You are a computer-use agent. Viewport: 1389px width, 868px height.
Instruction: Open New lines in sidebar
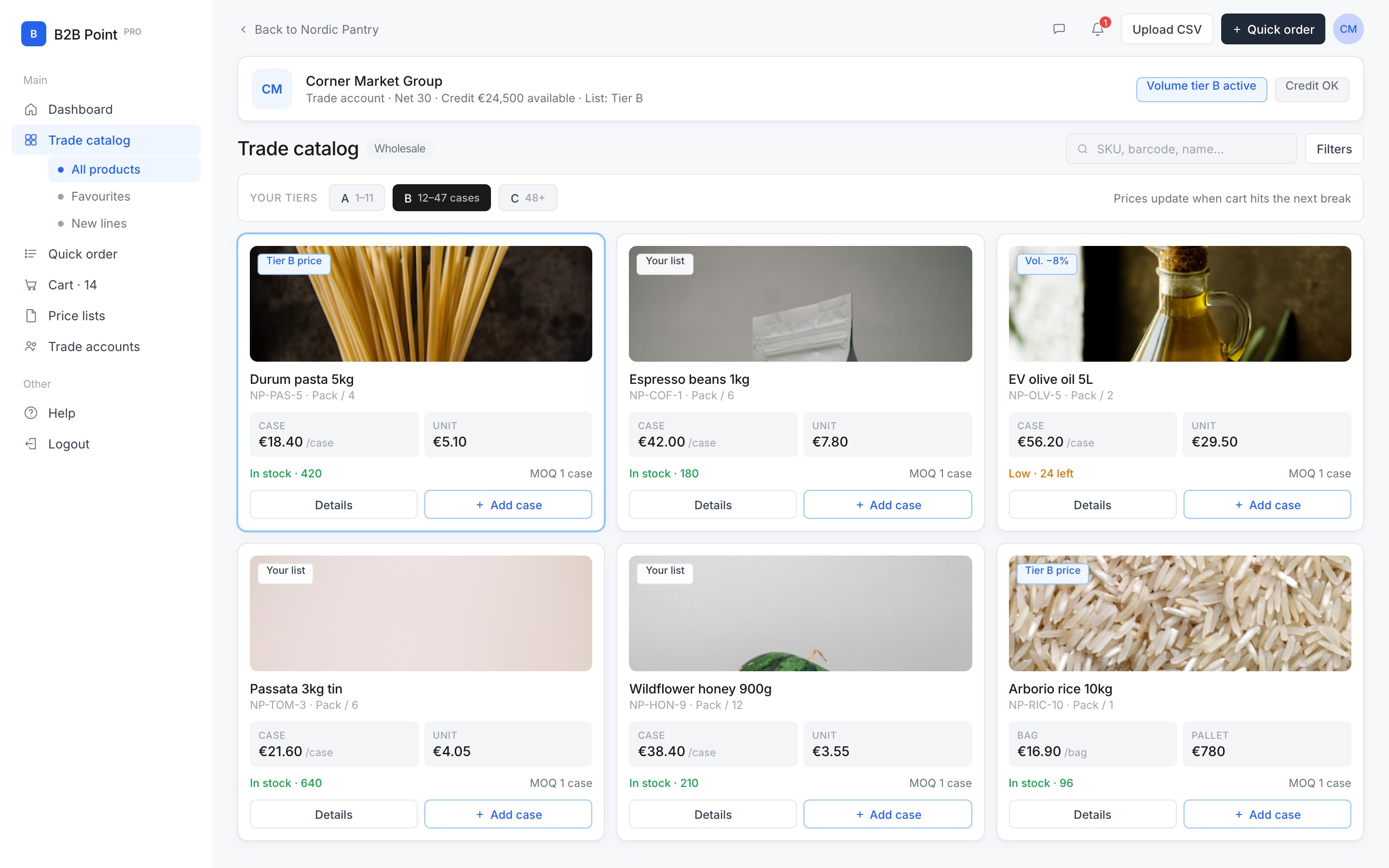pos(124,223)
